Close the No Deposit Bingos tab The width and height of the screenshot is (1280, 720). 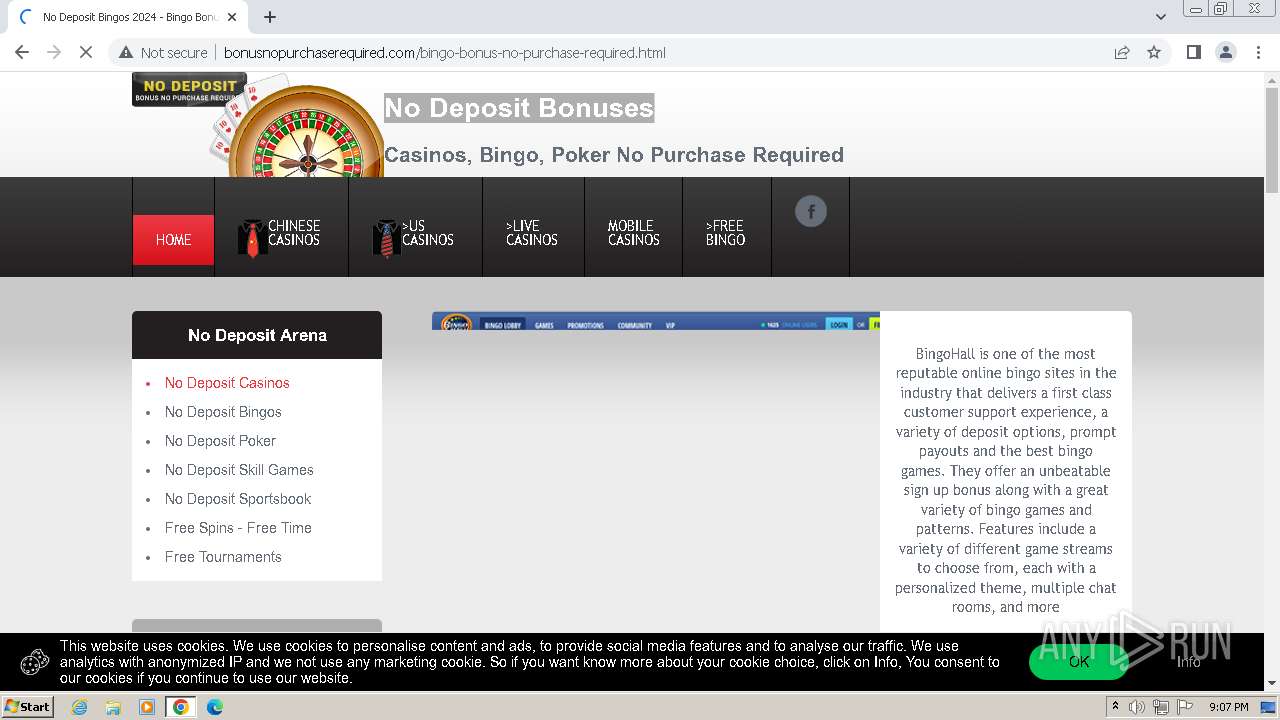232,17
